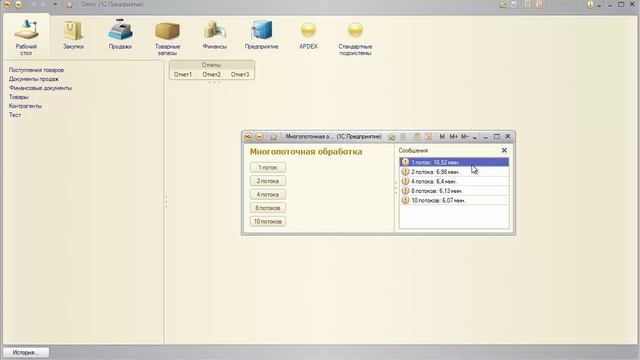Click the calendar icon in the dialog title bar

tap(428, 137)
